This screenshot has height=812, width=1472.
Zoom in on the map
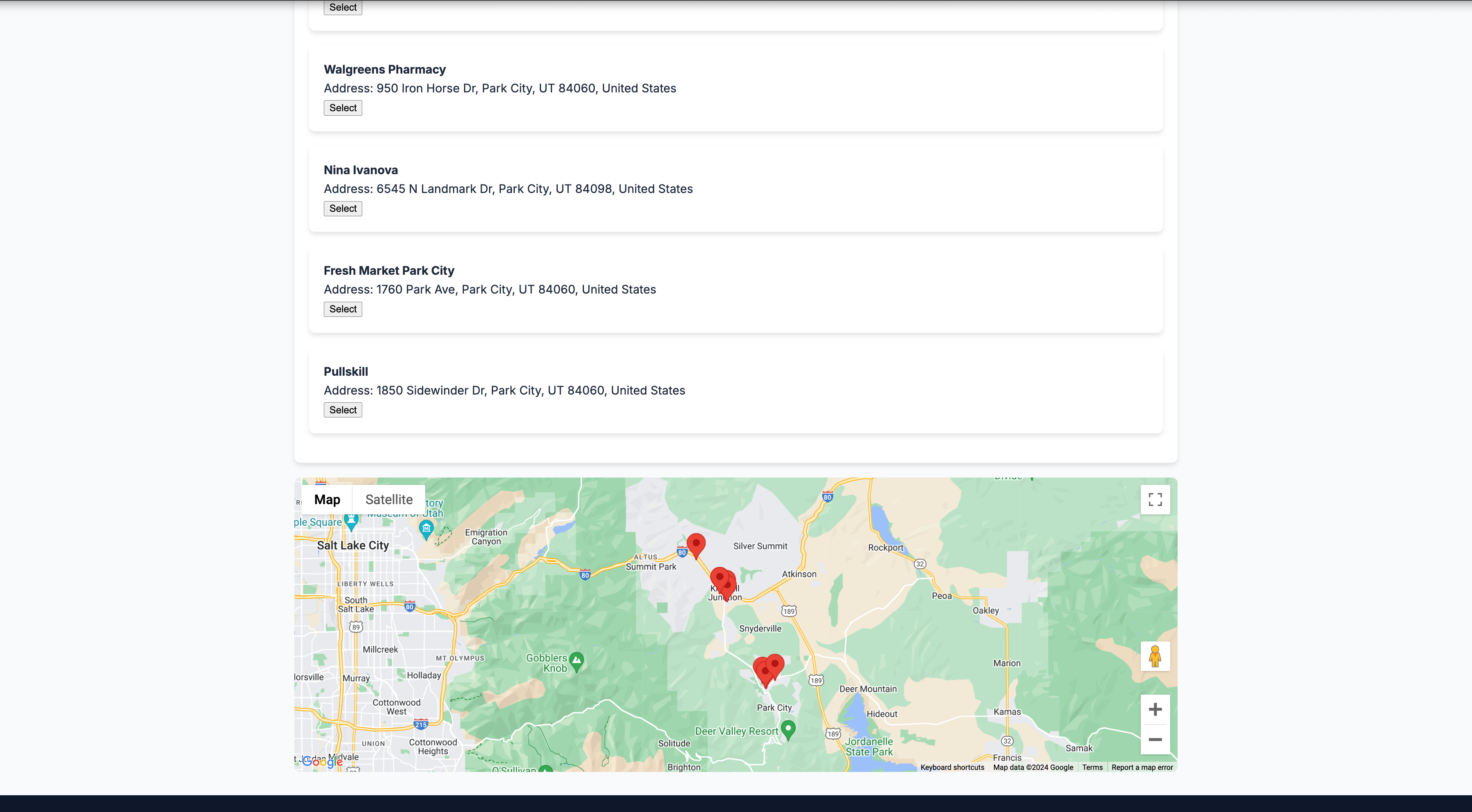click(x=1155, y=709)
